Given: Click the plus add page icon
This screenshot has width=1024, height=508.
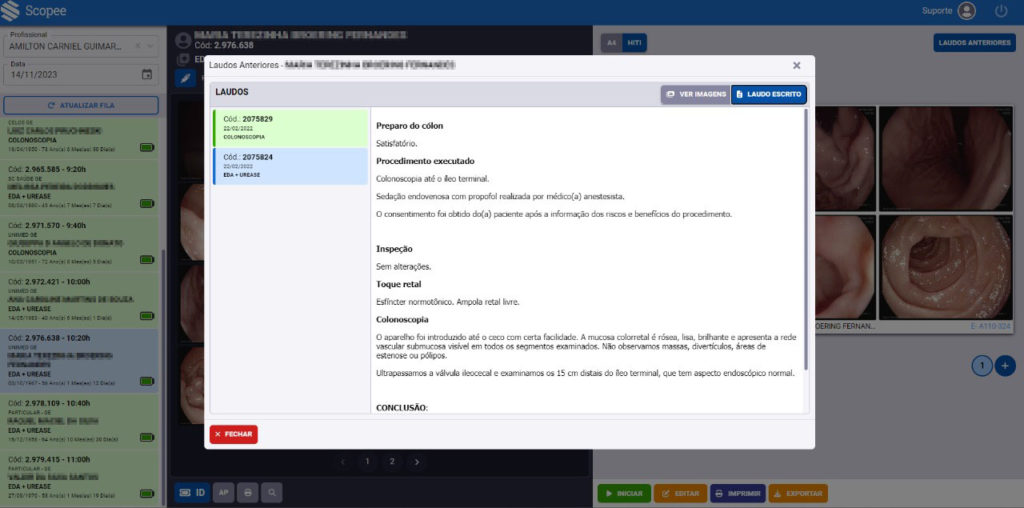Looking at the screenshot, I should 1005,366.
